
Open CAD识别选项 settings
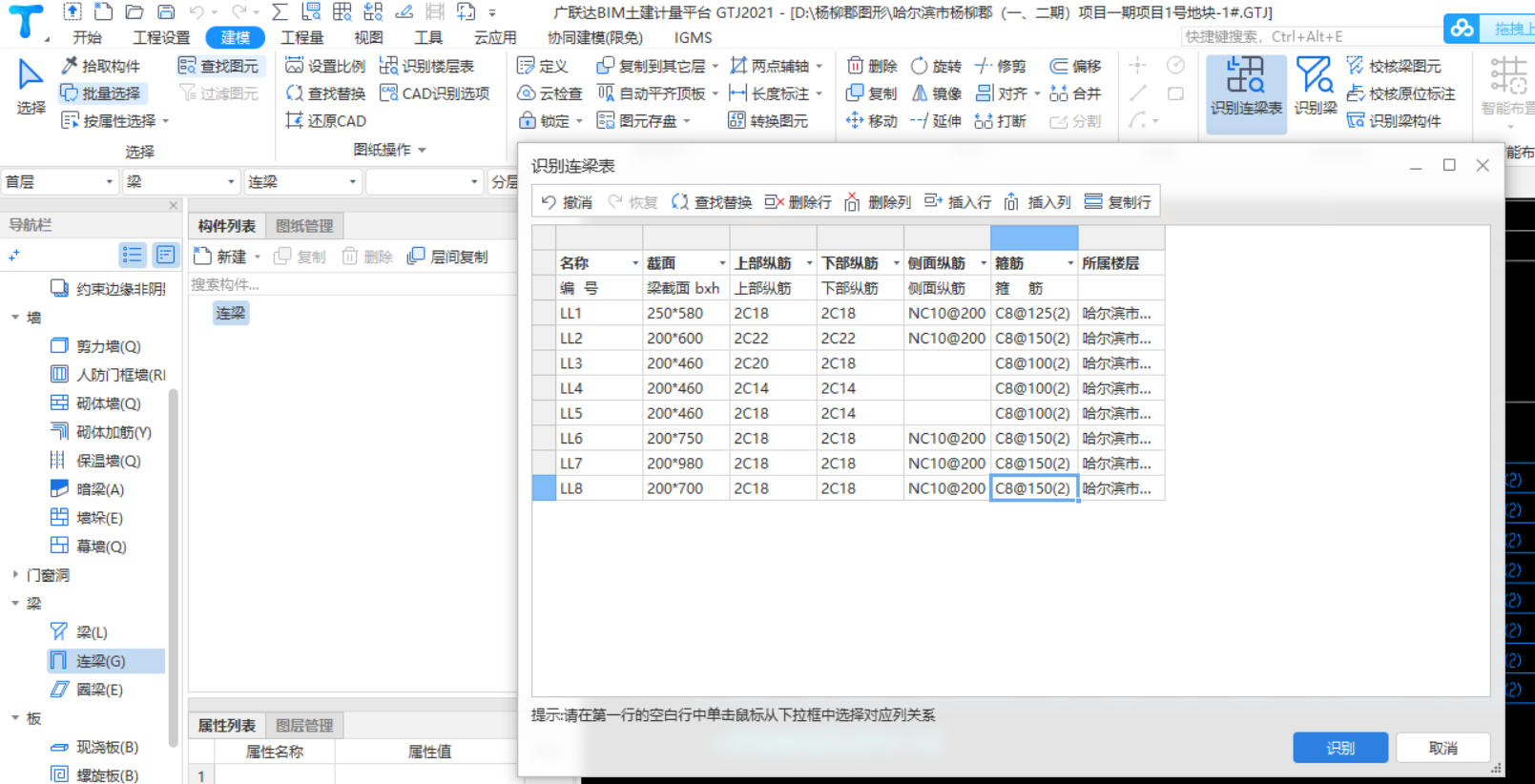(434, 93)
